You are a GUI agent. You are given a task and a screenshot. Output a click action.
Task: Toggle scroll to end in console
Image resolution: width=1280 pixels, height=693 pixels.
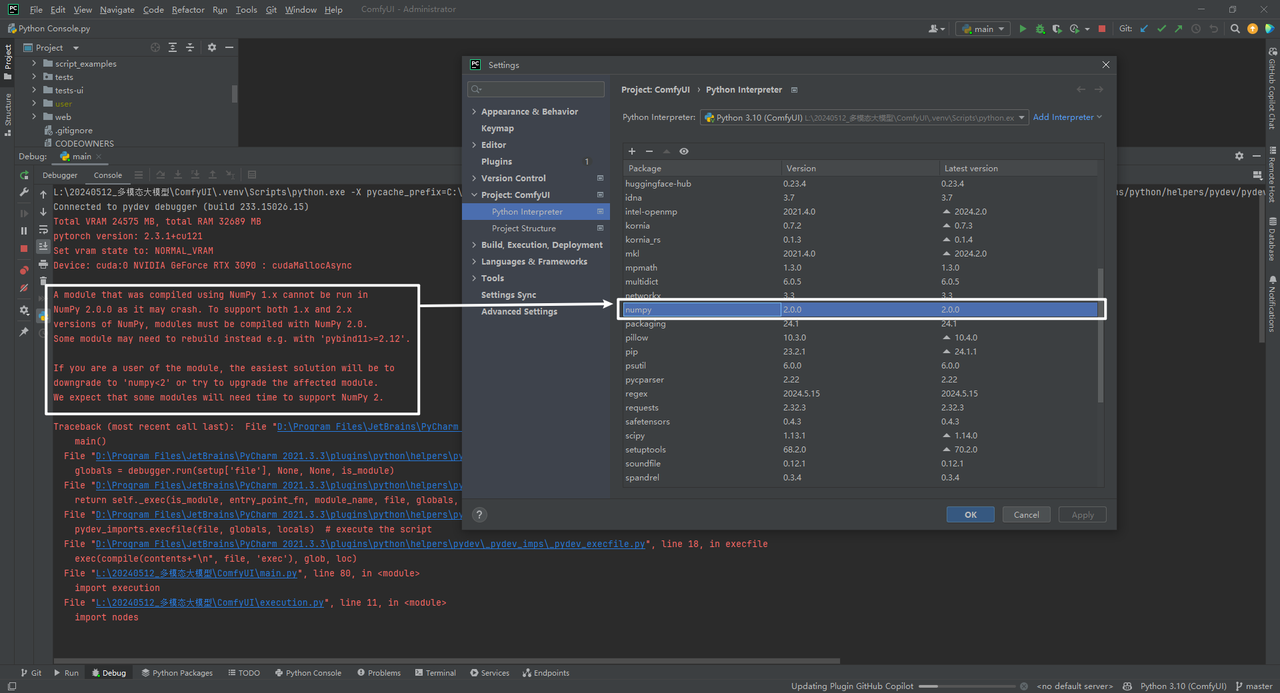(x=43, y=246)
